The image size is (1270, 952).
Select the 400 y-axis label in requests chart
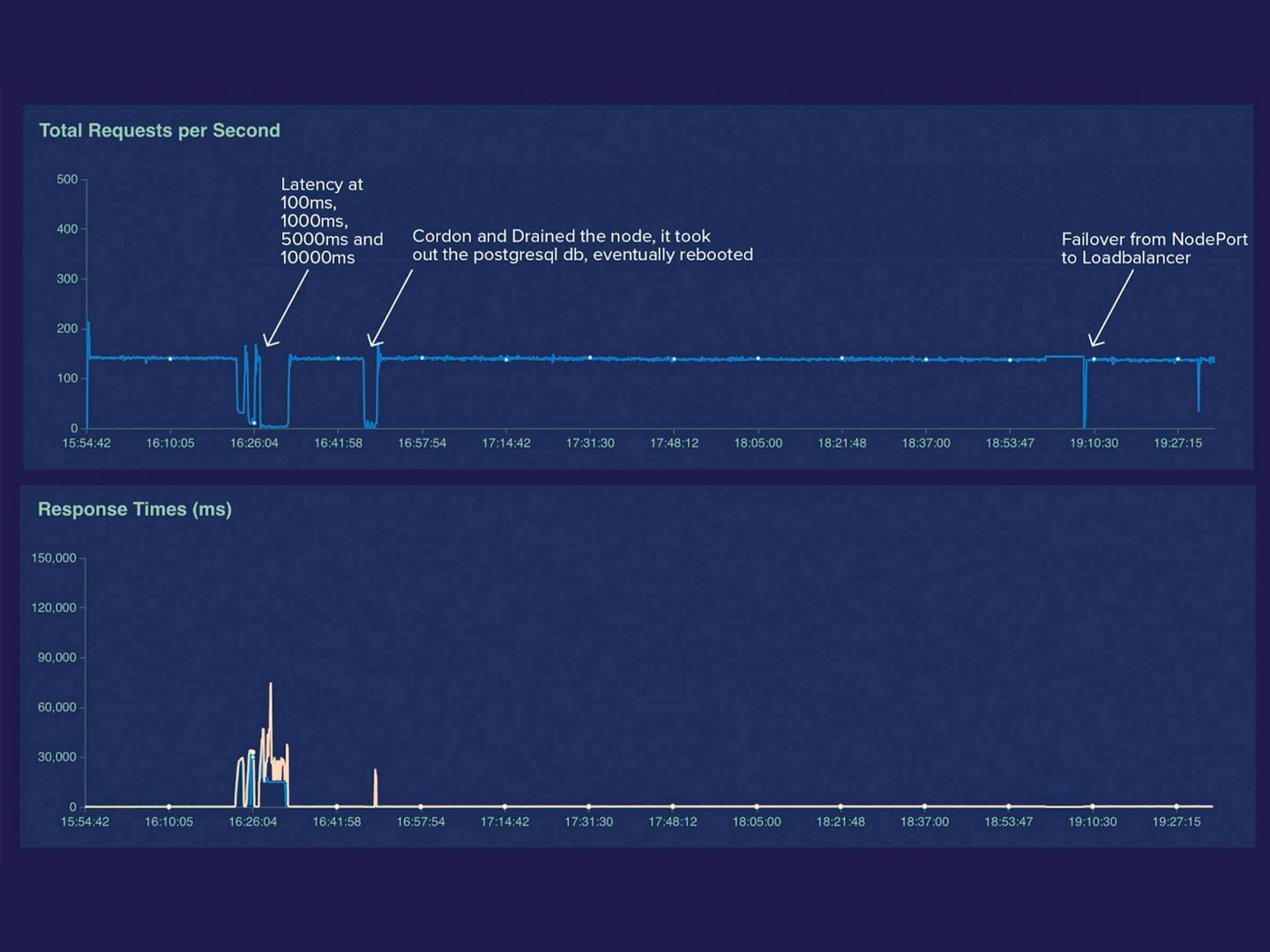(67, 229)
